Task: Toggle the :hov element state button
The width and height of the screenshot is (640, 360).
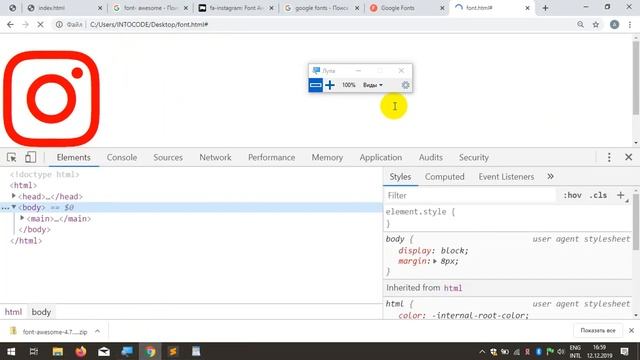Action: click(572, 196)
